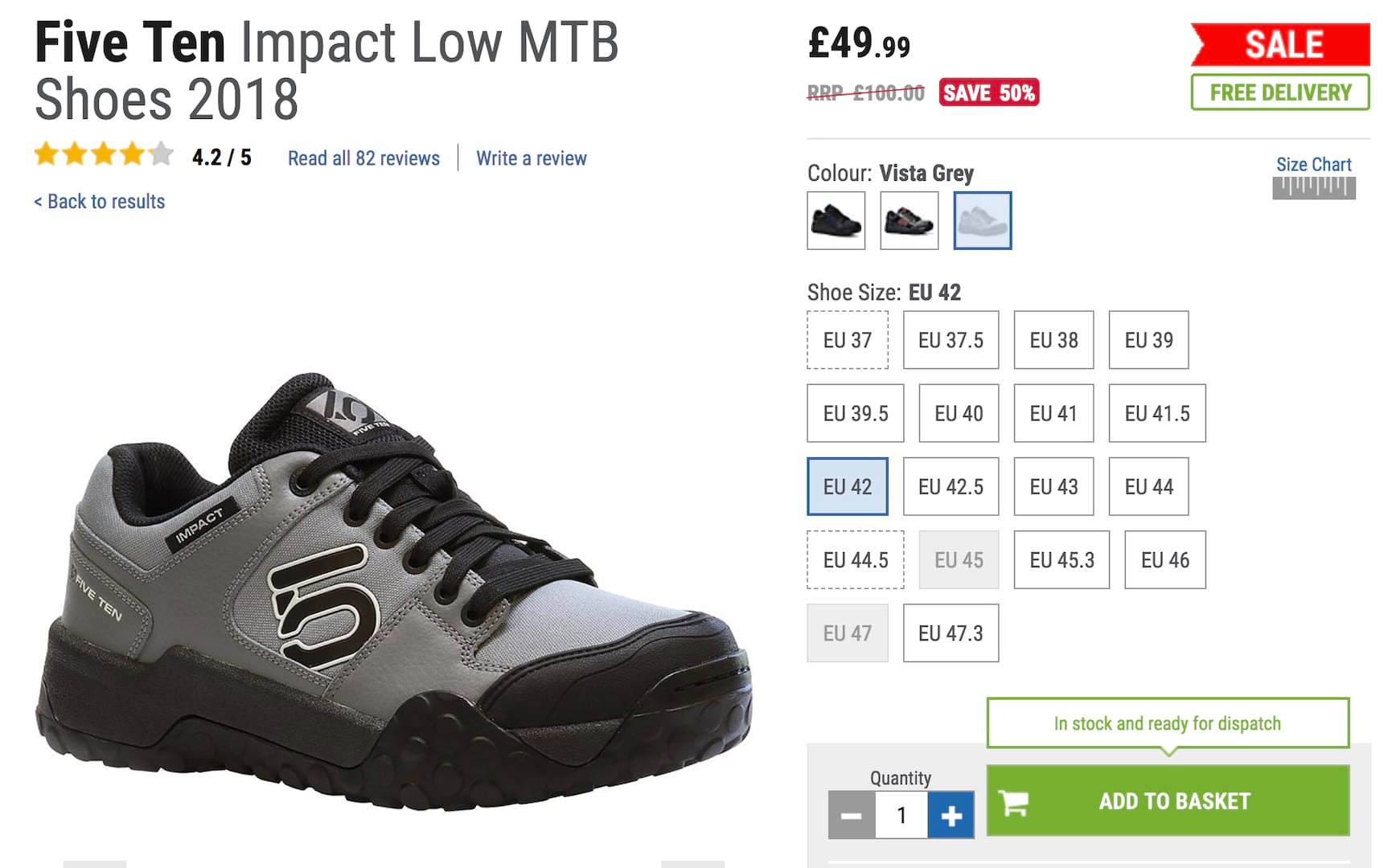Viewport: 1392px width, 868px height.
Task: Pick shoe size EU 46
Action: tap(1164, 559)
